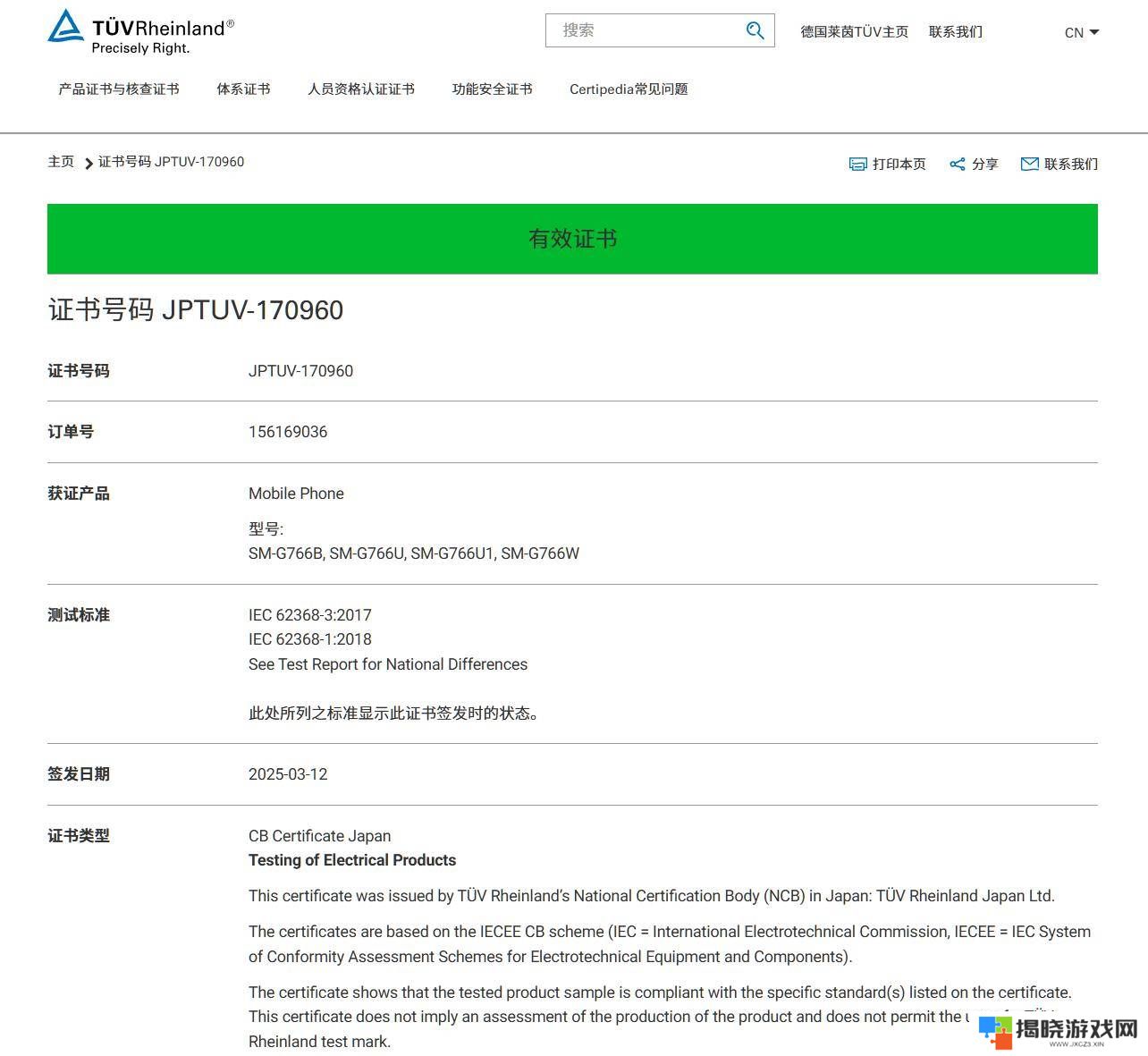Select order number 156169036
The image size is (1148, 1056).
[x=288, y=432]
